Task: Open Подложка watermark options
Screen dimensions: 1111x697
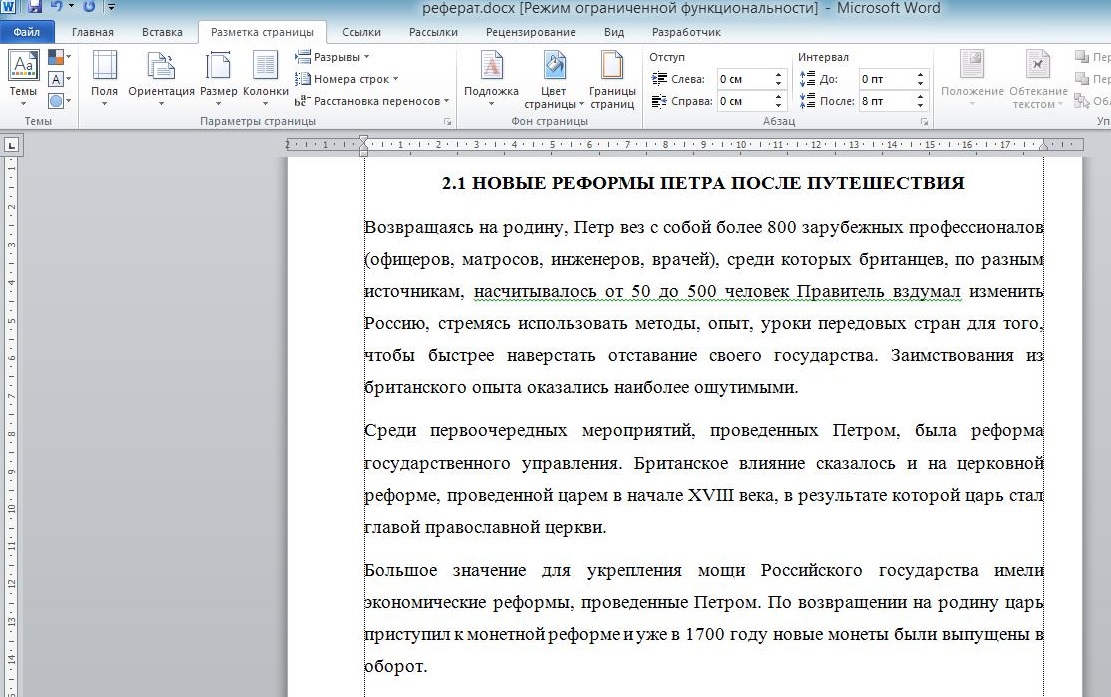Action: tap(491, 77)
